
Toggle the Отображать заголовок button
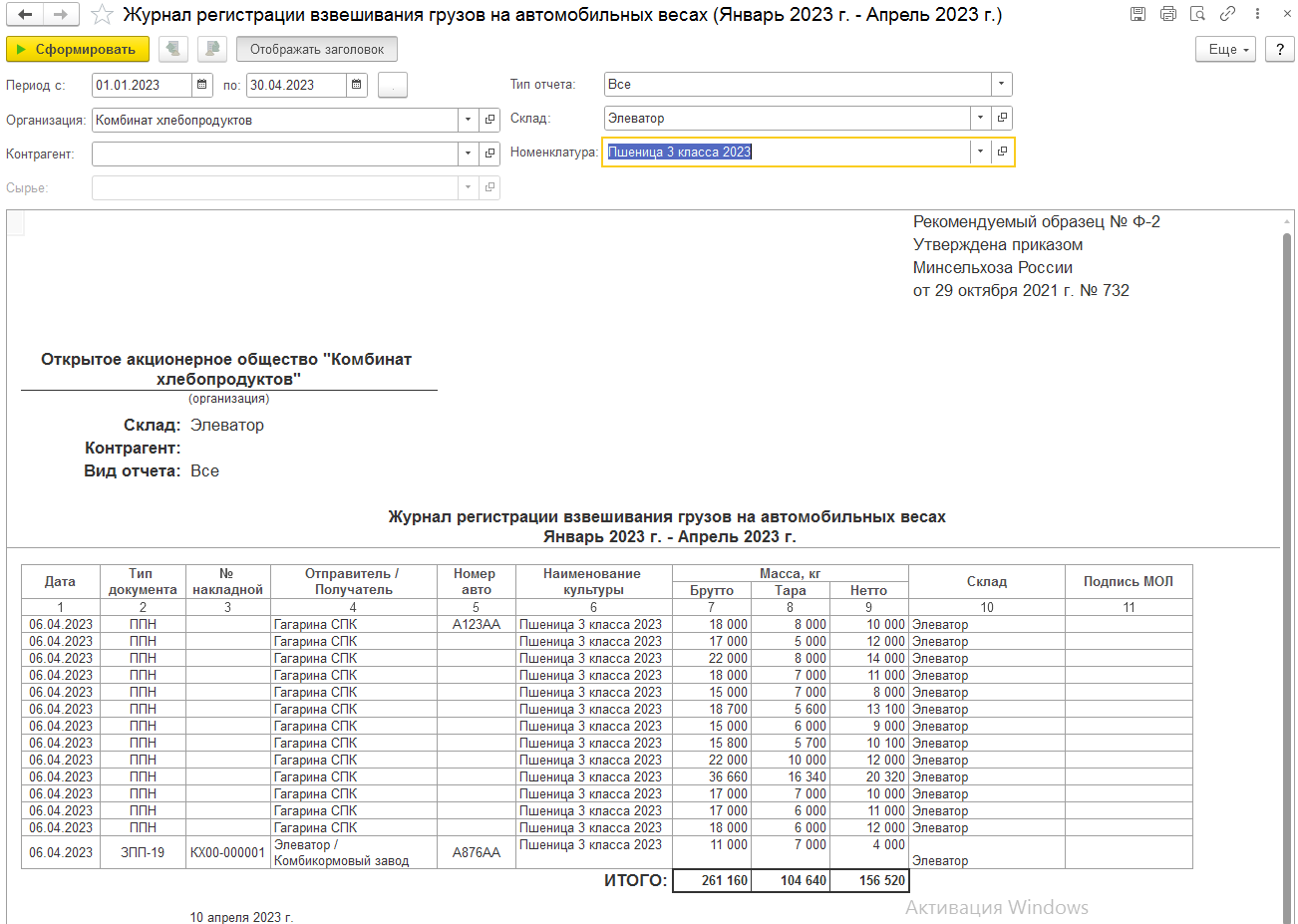[x=317, y=49]
